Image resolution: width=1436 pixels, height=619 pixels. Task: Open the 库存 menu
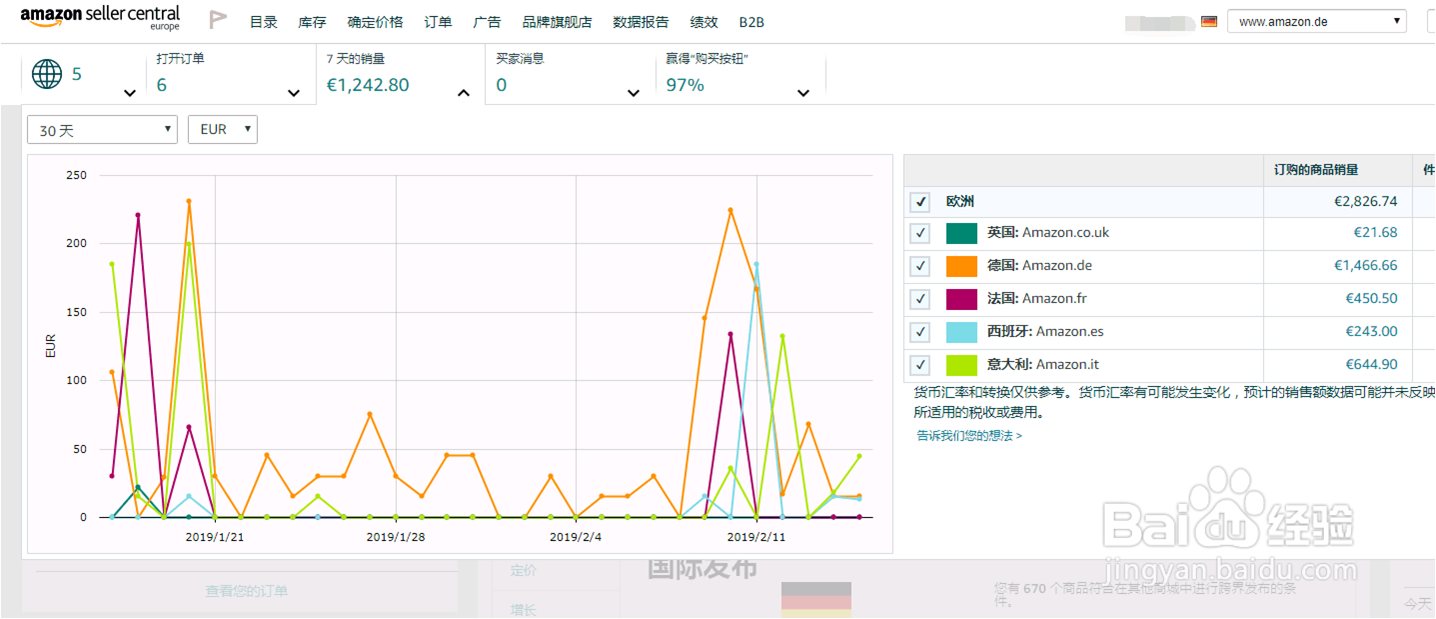[312, 22]
